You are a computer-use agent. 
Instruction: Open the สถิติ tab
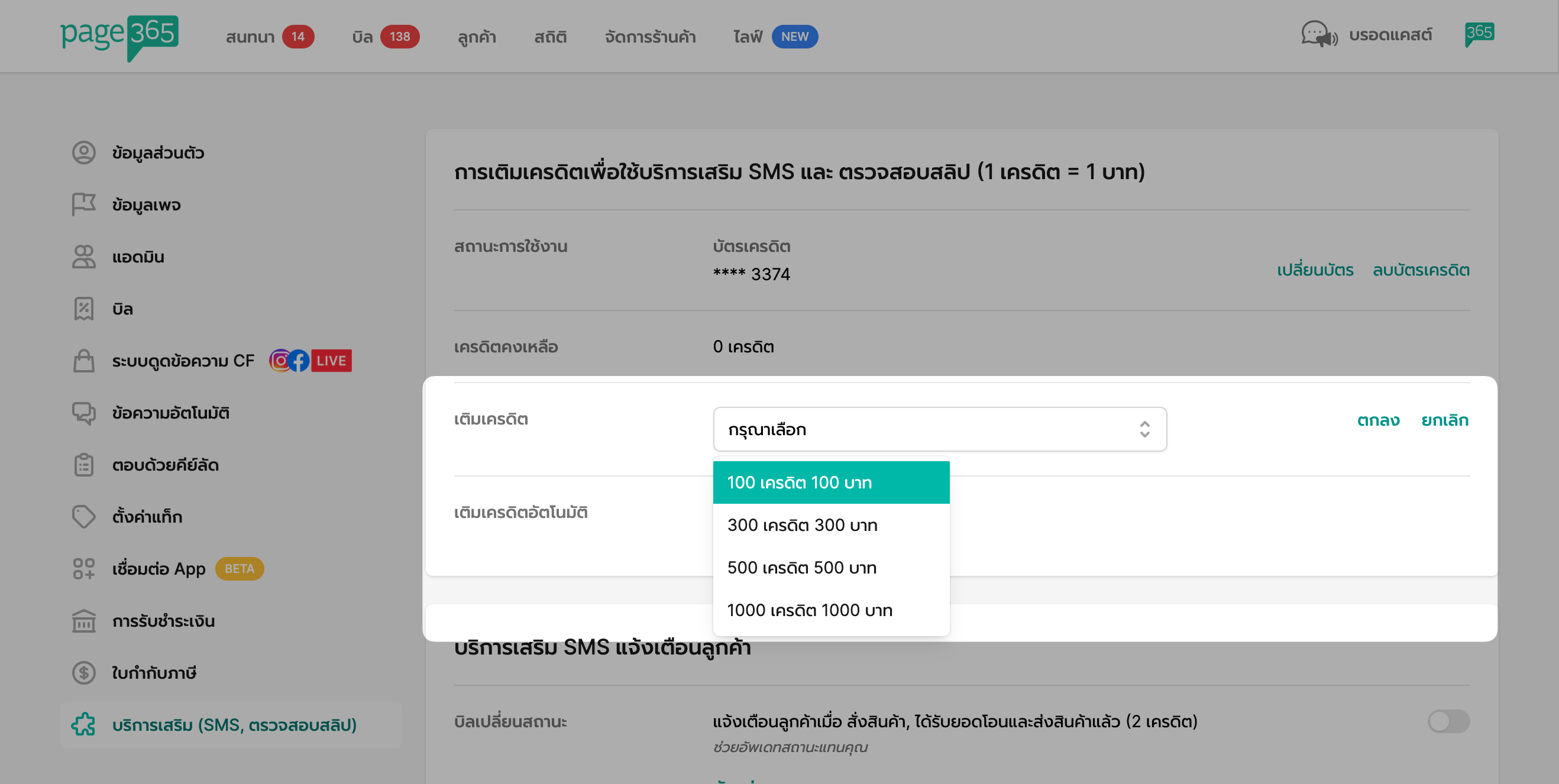(550, 37)
